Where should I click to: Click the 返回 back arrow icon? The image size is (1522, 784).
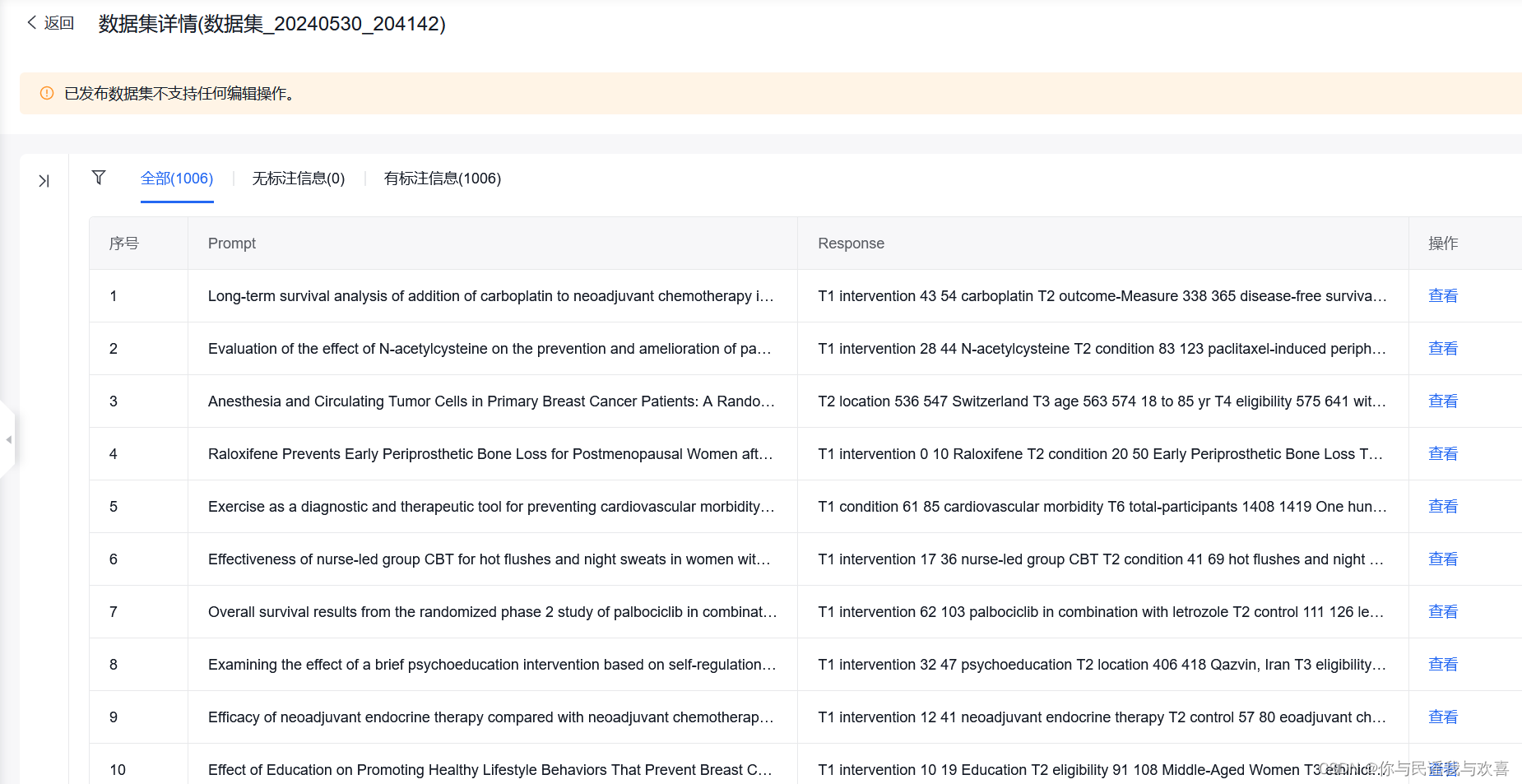click(x=32, y=23)
